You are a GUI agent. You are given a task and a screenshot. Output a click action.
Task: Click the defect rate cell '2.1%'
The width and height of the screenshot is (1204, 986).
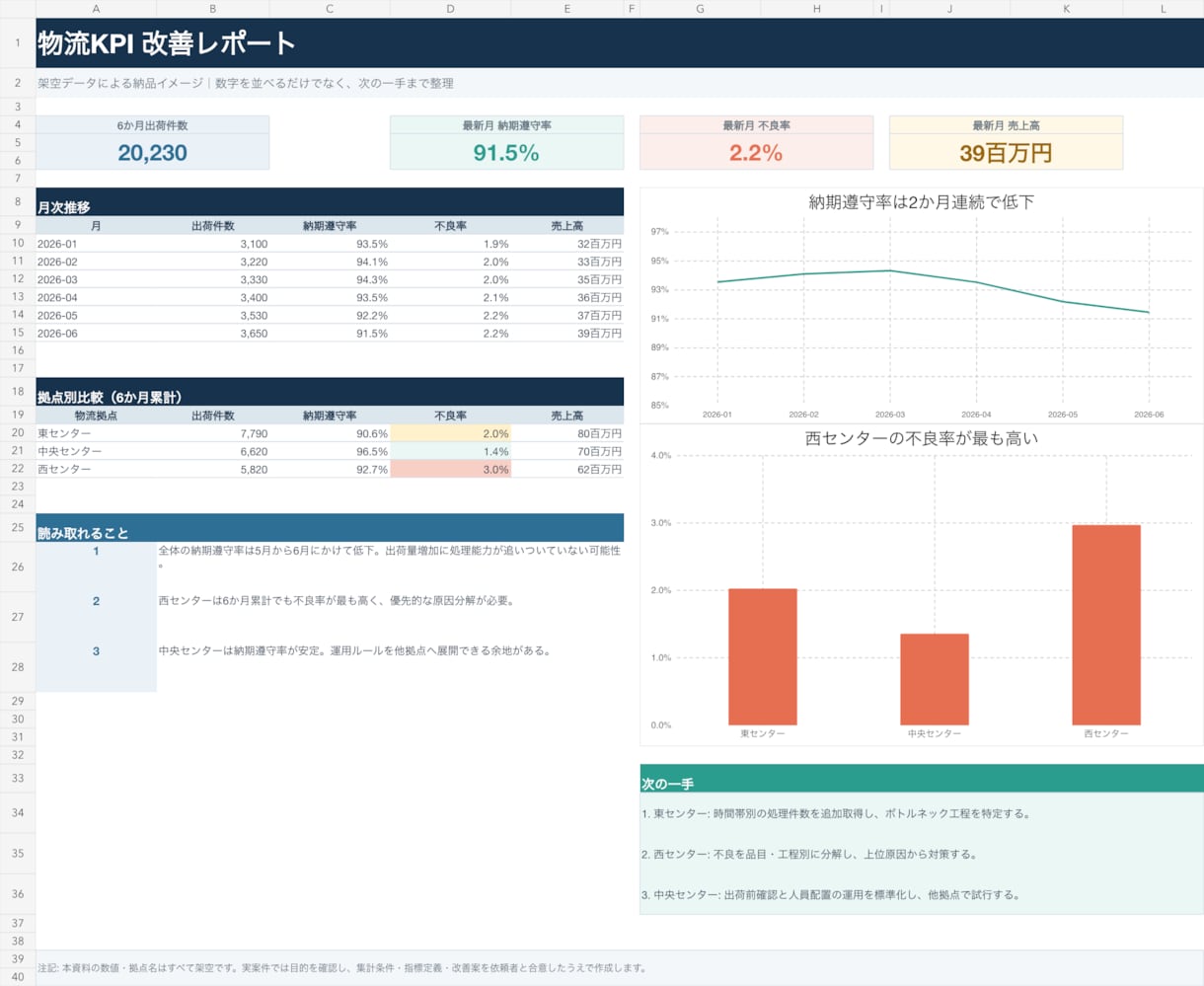(x=450, y=297)
